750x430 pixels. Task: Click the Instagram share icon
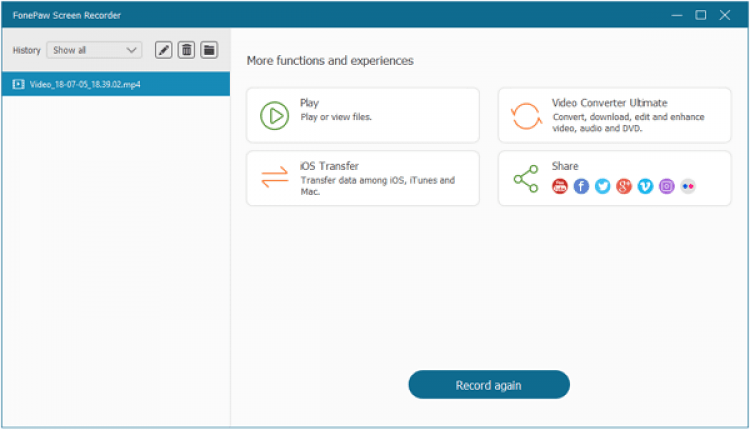[667, 186]
